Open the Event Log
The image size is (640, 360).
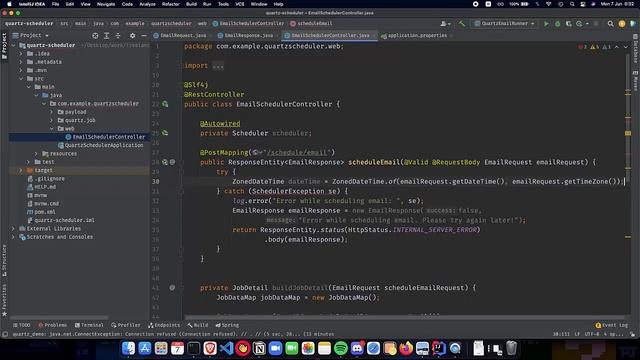612,325
